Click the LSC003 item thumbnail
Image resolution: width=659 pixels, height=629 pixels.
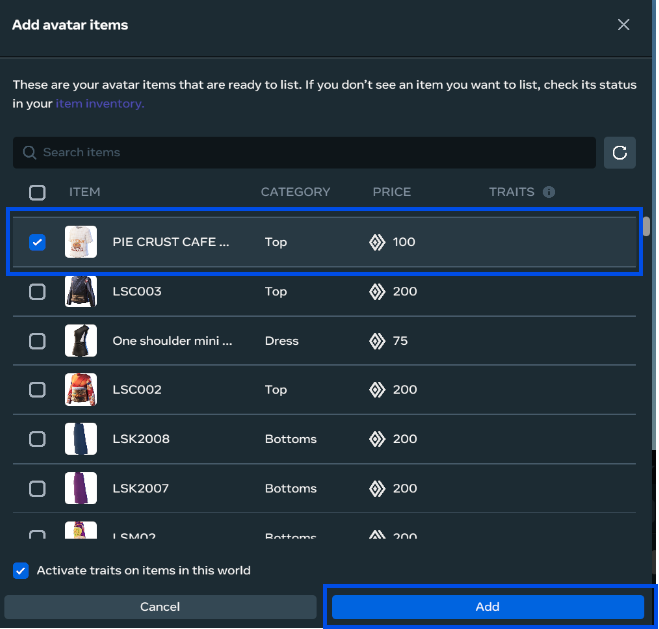click(x=81, y=291)
